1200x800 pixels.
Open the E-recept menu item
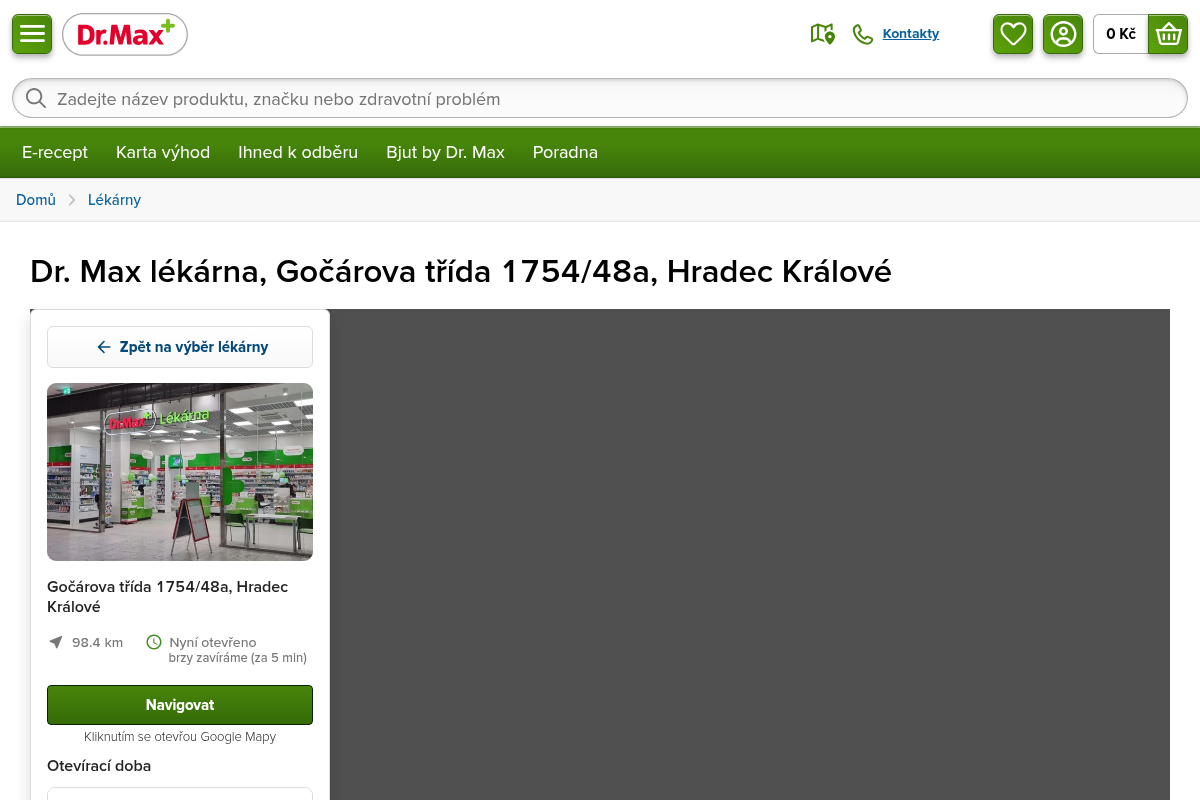click(55, 152)
